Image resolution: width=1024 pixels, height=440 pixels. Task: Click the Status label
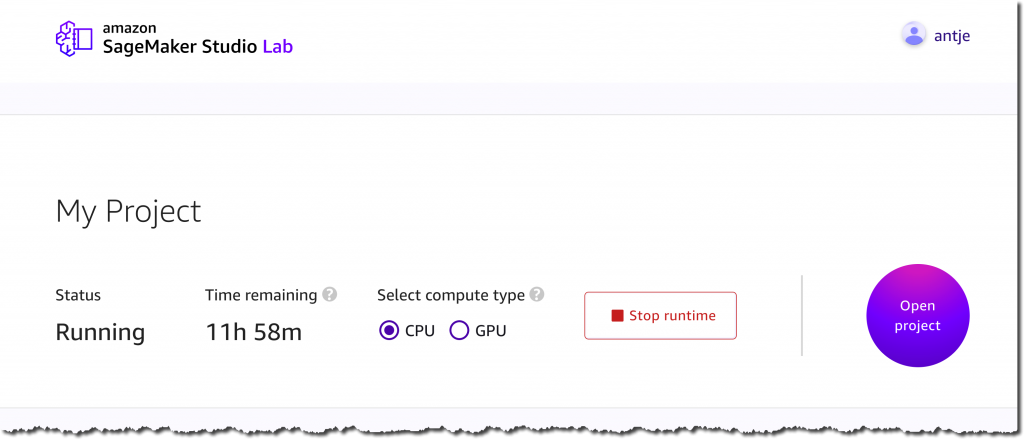(x=78, y=295)
